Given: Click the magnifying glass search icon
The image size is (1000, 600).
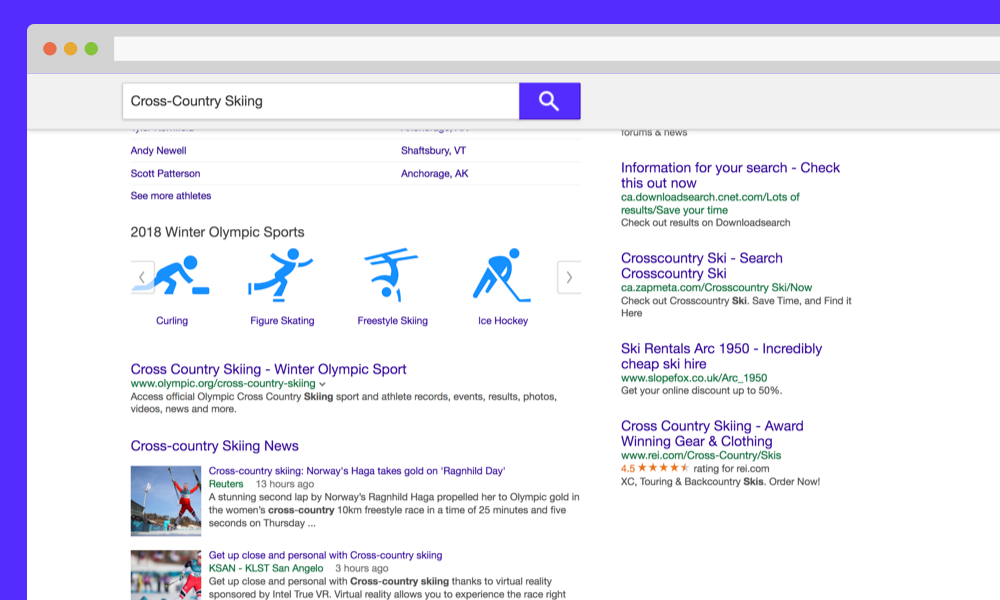Looking at the screenshot, I should coord(549,101).
